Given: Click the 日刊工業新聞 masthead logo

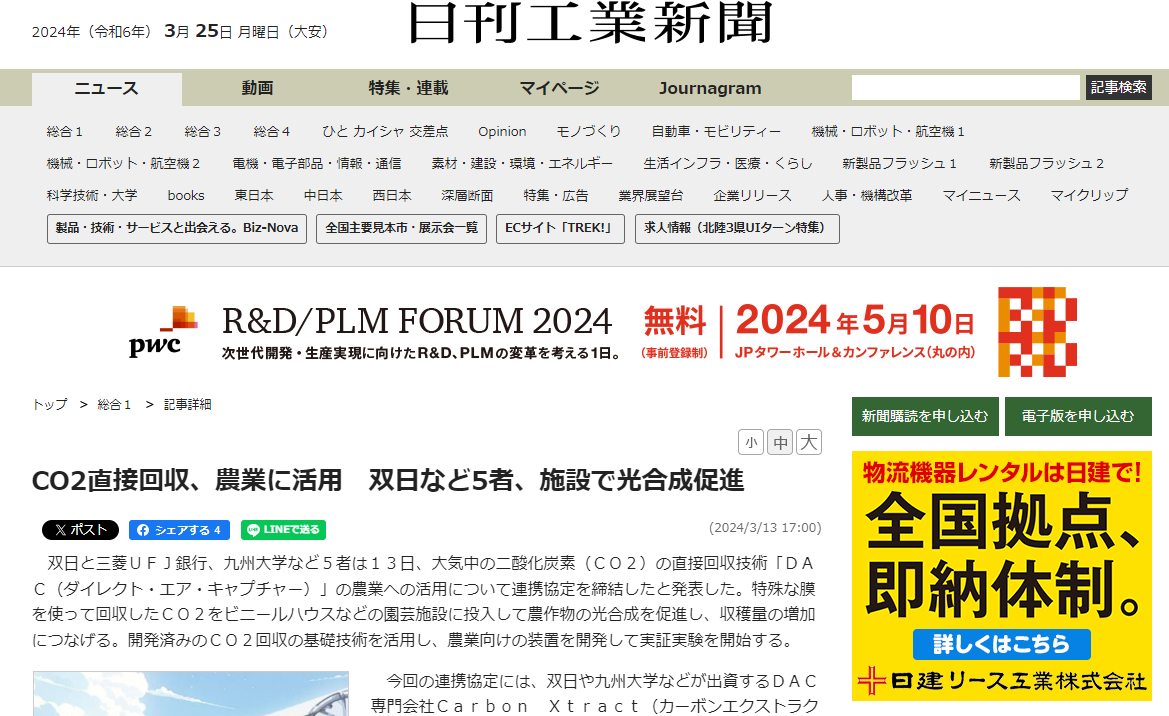Looking at the screenshot, I should [x=590, y=24].
